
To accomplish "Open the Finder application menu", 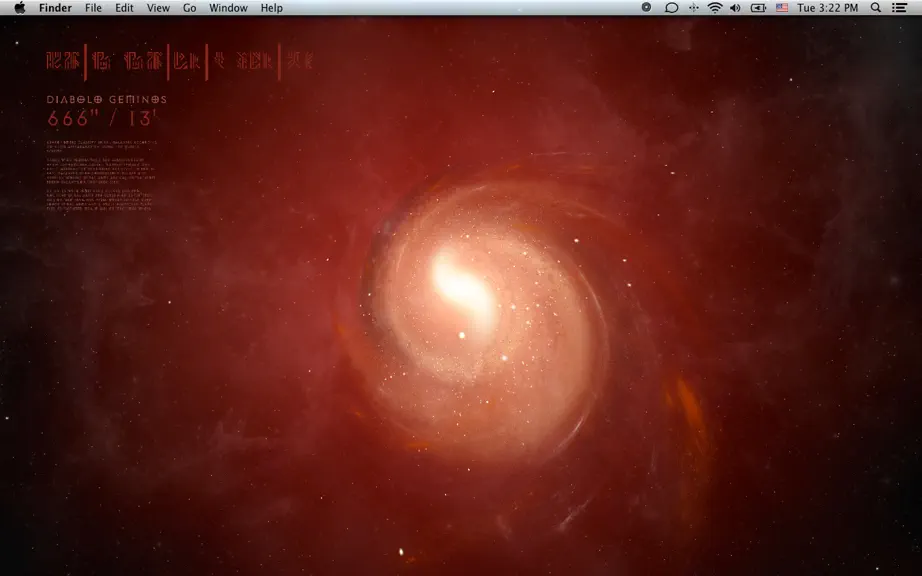I will tap(55, 8).
